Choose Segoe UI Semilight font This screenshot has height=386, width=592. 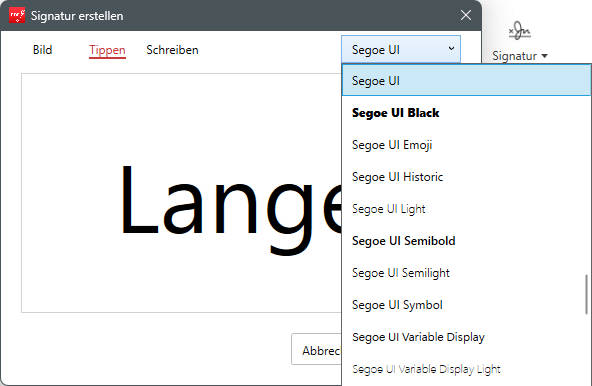click(x=466, y=273)
